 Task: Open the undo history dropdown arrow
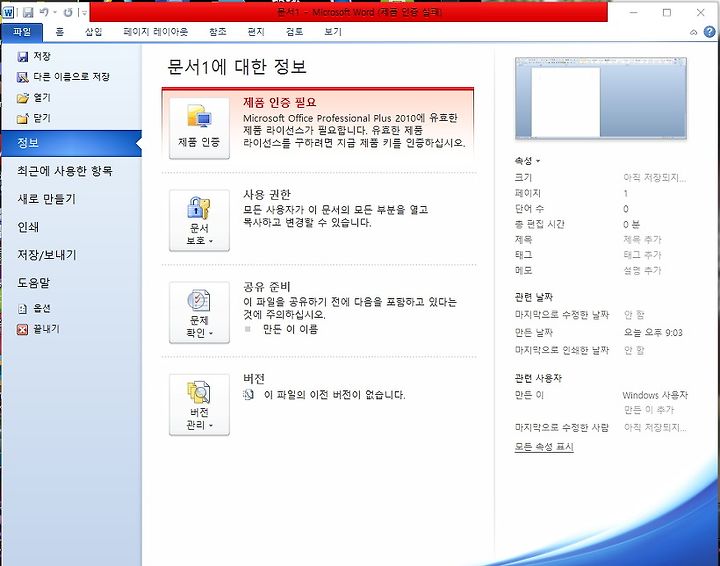[55, 13]
